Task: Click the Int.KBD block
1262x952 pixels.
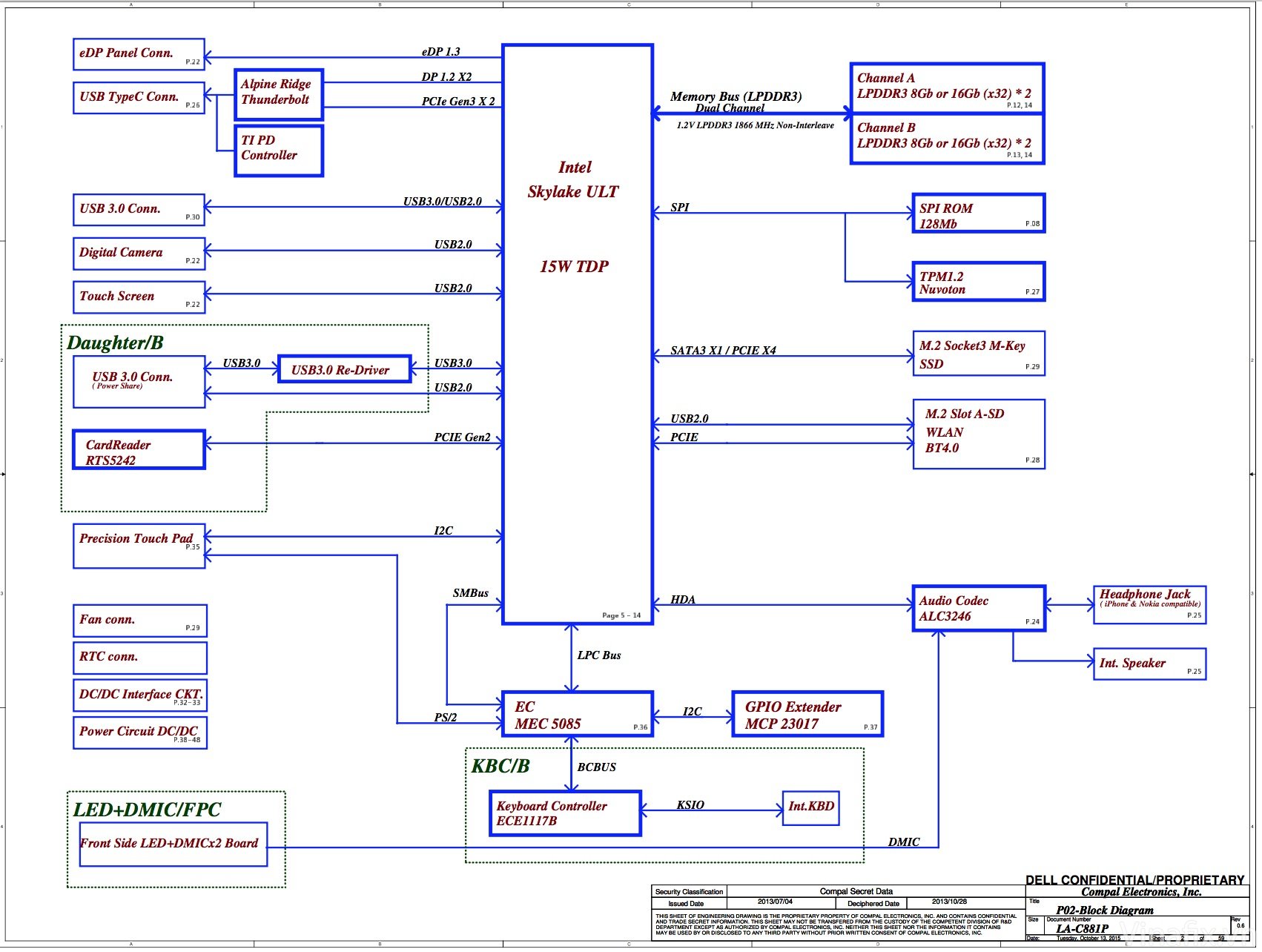Action: pyautogui.click(x=811, y=807)
